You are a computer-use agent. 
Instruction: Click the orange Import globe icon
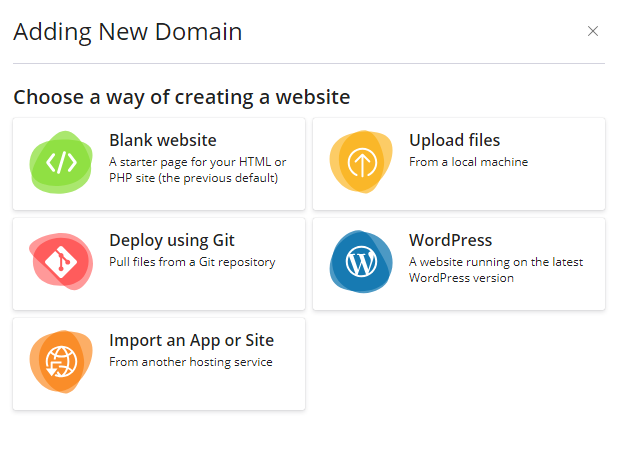61,363
